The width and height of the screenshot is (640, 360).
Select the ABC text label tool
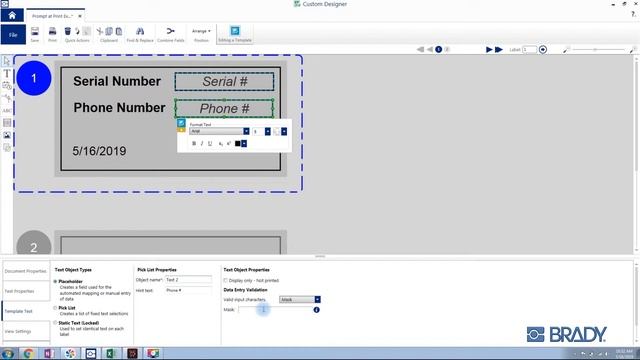tap(7, 111)
